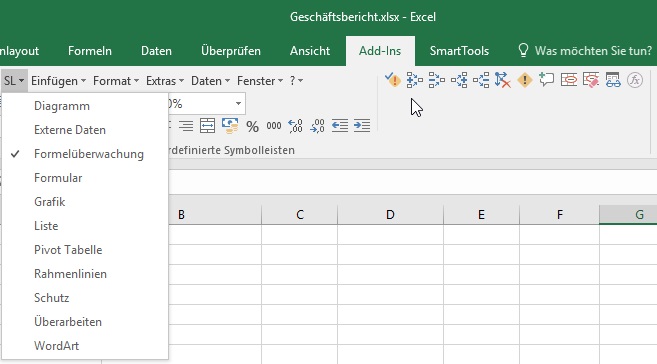Switch to the Ansicht ribbon tab
The width and height of the screenshot is (657, 364).
point(310,51)
